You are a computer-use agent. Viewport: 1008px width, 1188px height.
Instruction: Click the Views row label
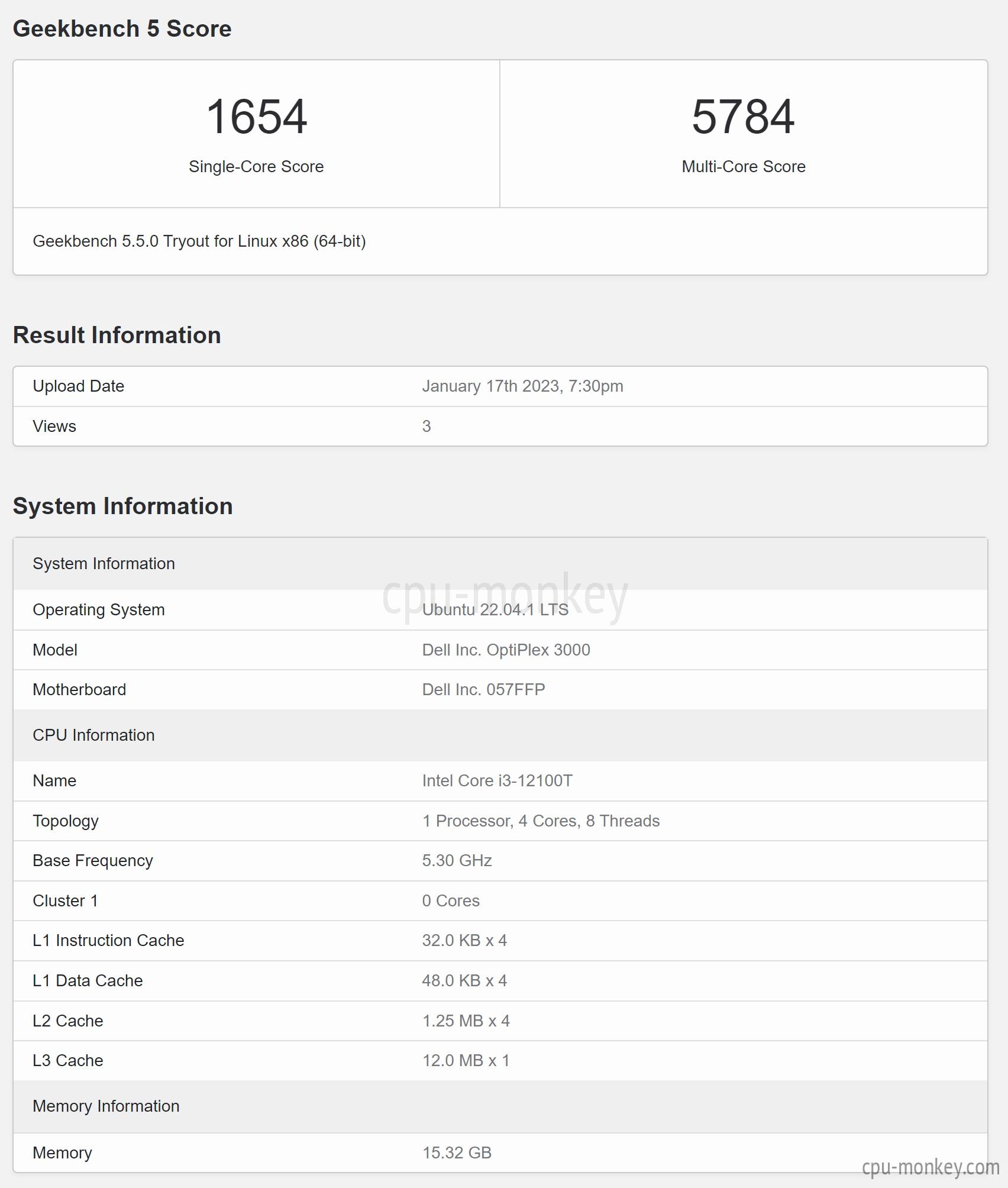[x=54, y=427]
